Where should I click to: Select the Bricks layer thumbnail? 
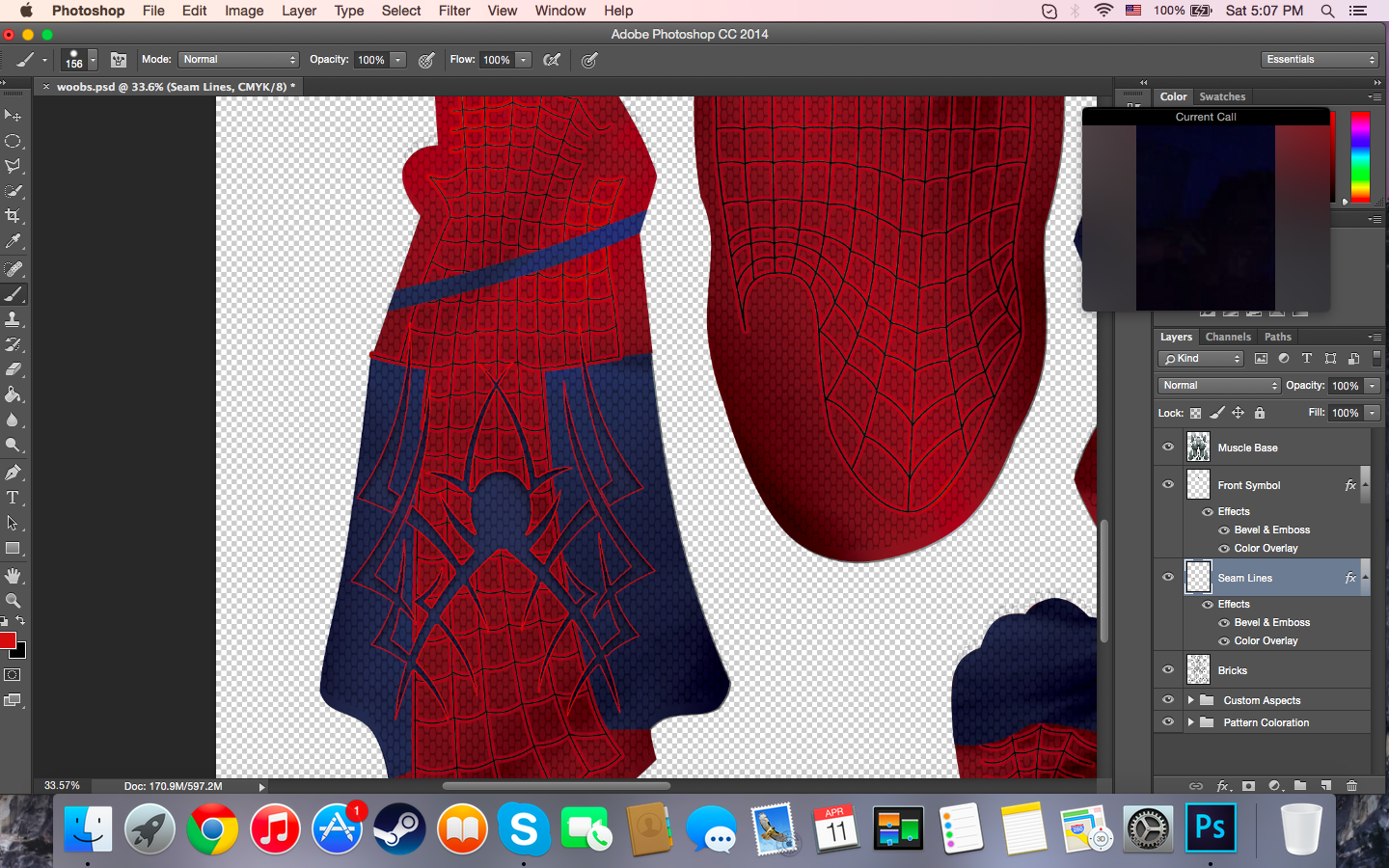tap(1198, 670)
